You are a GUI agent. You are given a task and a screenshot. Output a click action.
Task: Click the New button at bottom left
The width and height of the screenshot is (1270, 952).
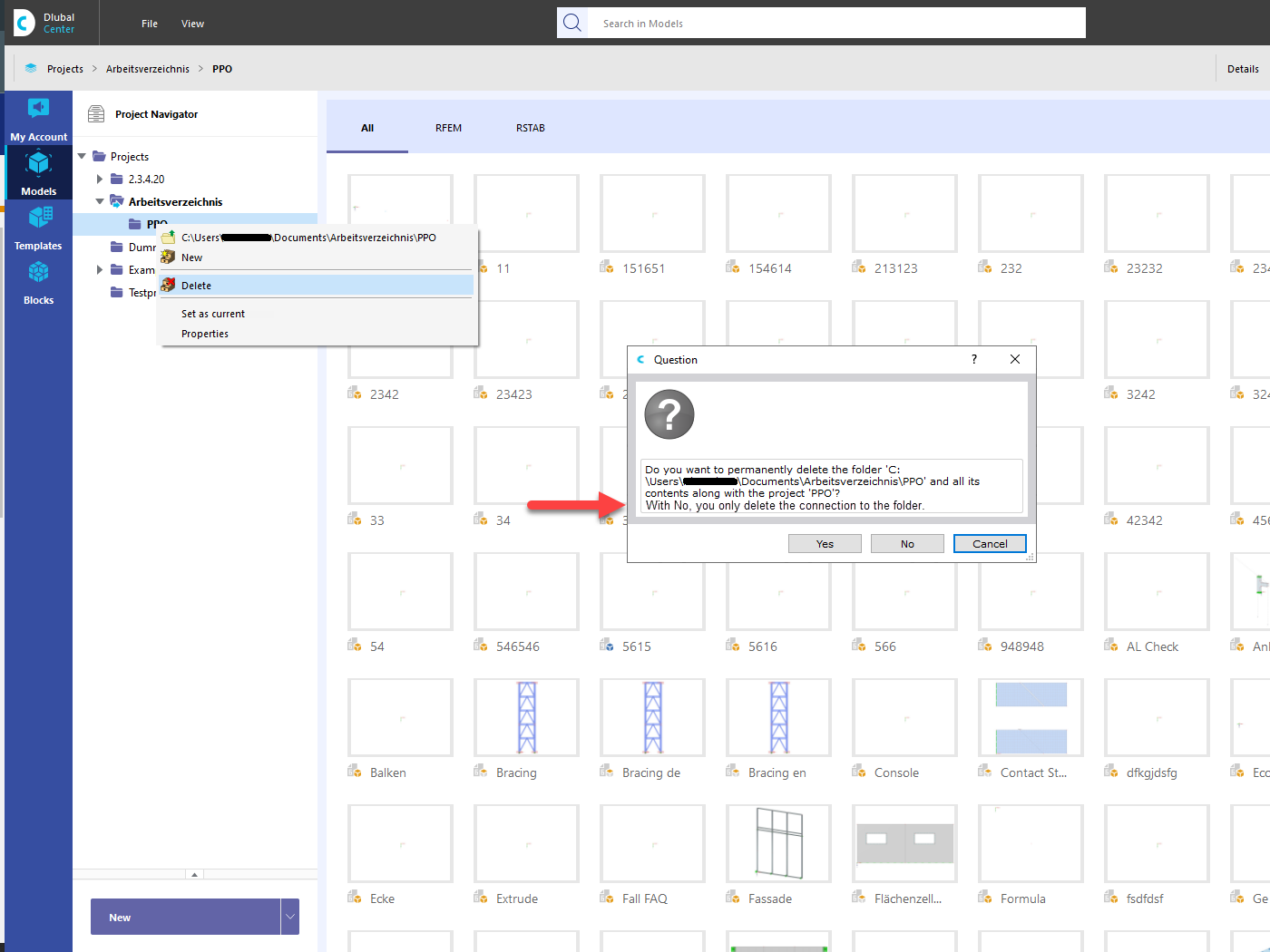coord(186,917)
